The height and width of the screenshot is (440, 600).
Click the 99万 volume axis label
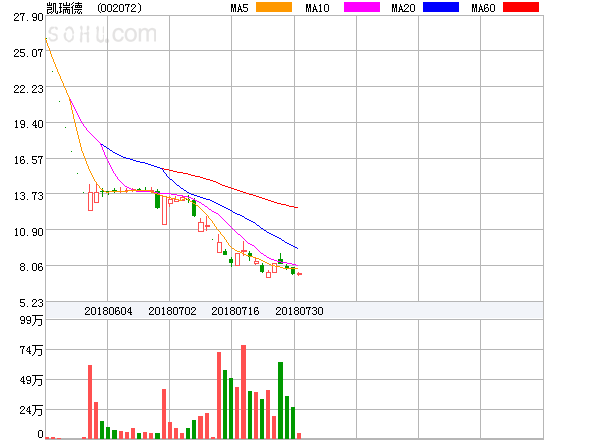[x=31, y=320]
